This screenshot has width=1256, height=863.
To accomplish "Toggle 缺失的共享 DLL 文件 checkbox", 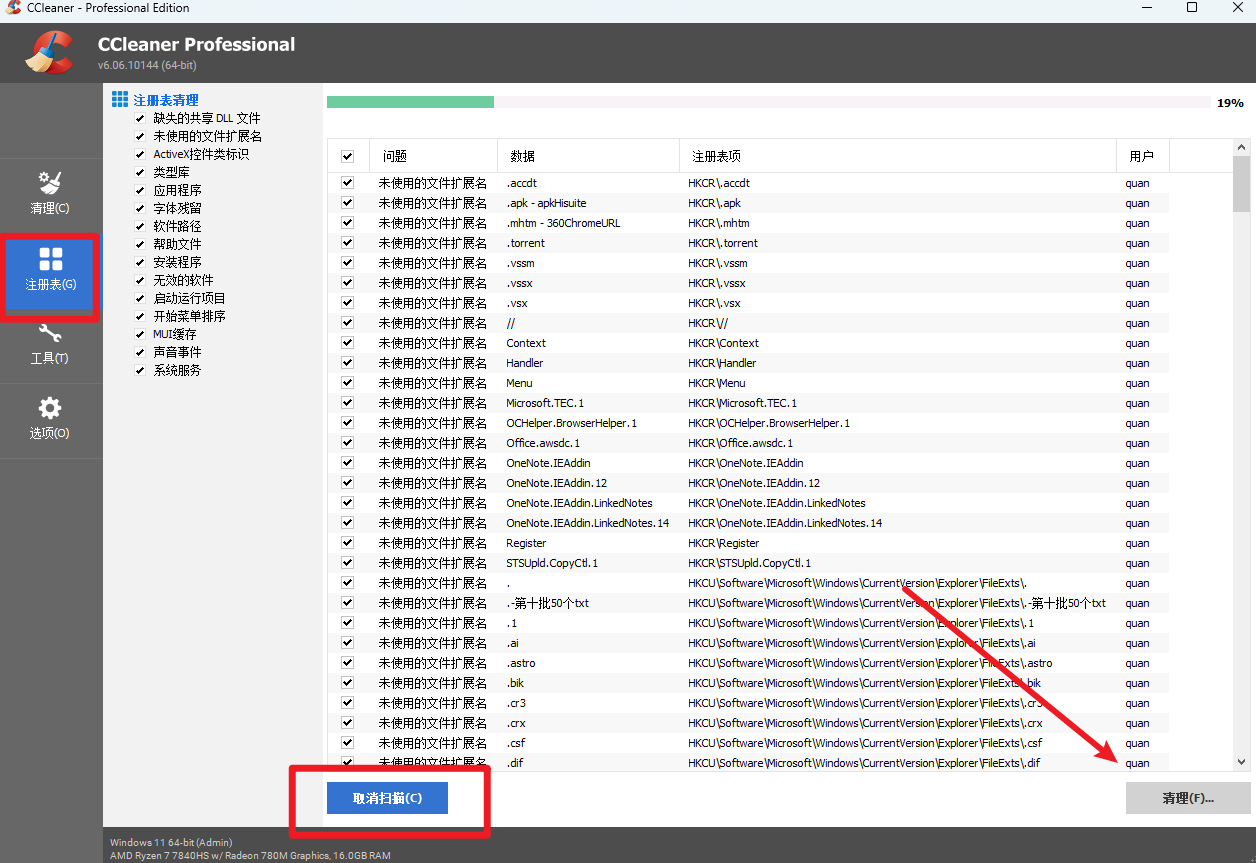I will click(140, 118).
